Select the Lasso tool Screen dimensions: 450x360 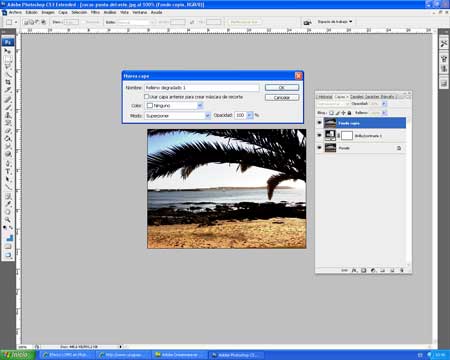(x=8, y=67)
